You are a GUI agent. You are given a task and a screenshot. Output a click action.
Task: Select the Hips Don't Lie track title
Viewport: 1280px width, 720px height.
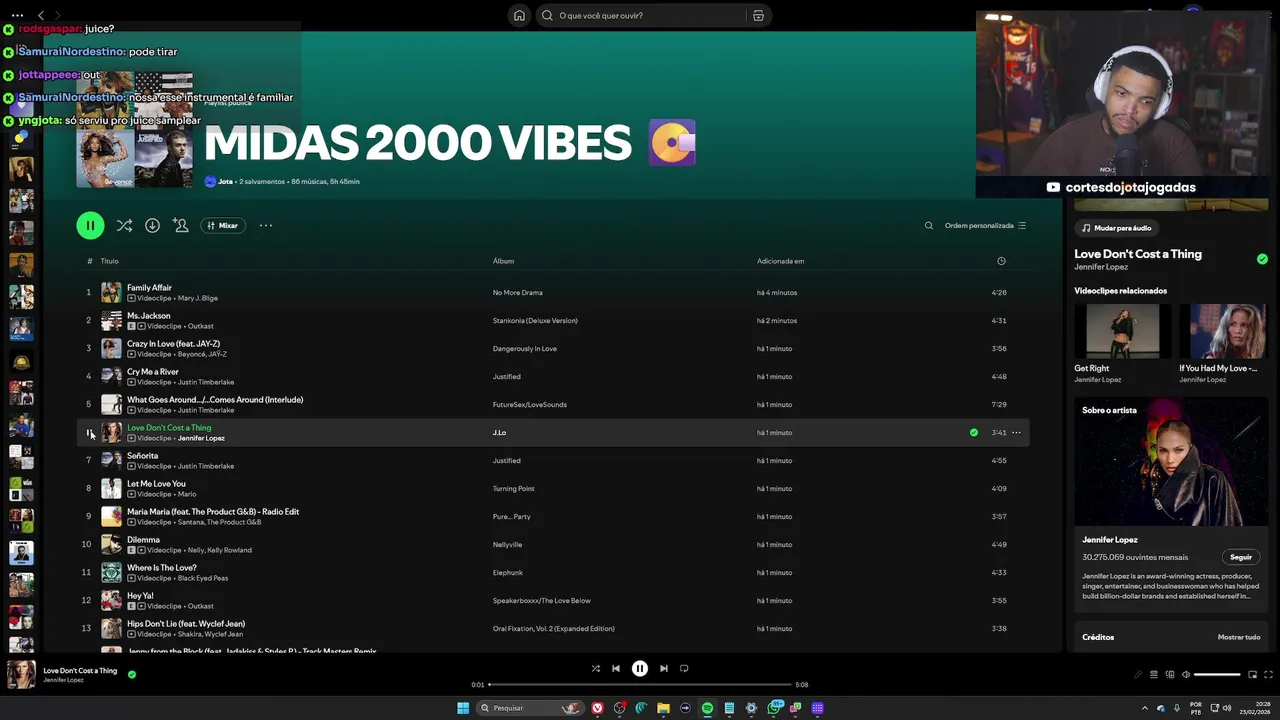pyautogui.click(x=186, y=624)
